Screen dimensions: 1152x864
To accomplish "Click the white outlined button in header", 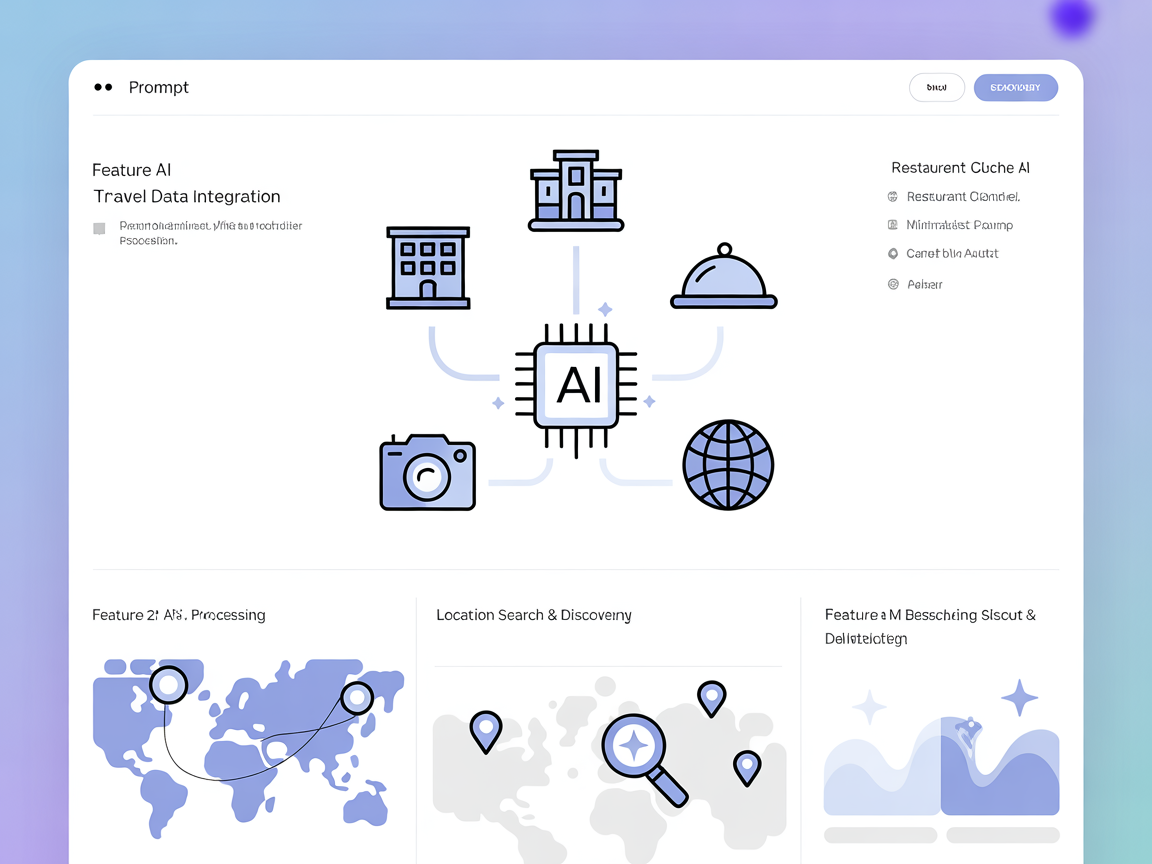I will click(x=936, y=88).
